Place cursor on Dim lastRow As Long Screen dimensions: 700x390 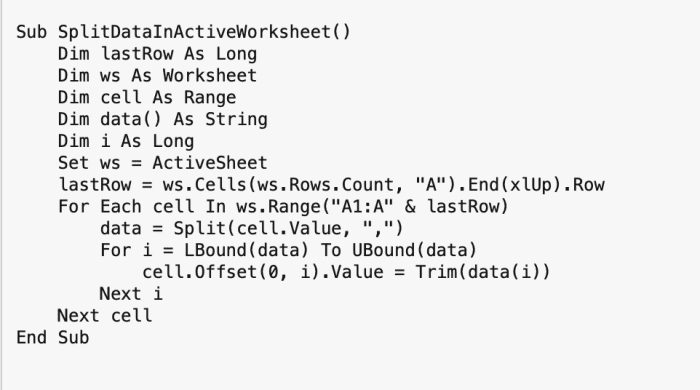tap(157, 54)
